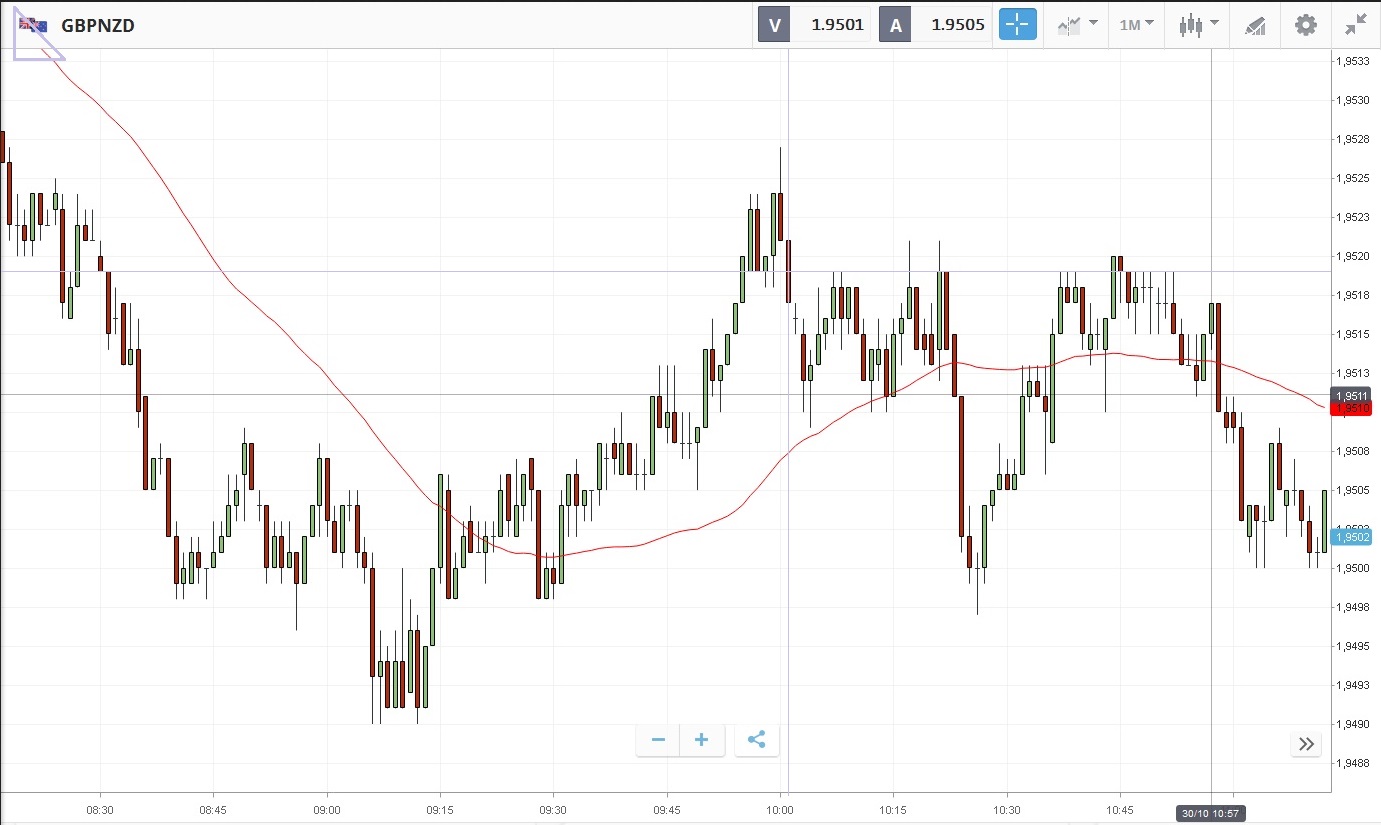This screenshot has height=825, width=1381.
Task: Click the V sell button
Action: pos(774,25)
